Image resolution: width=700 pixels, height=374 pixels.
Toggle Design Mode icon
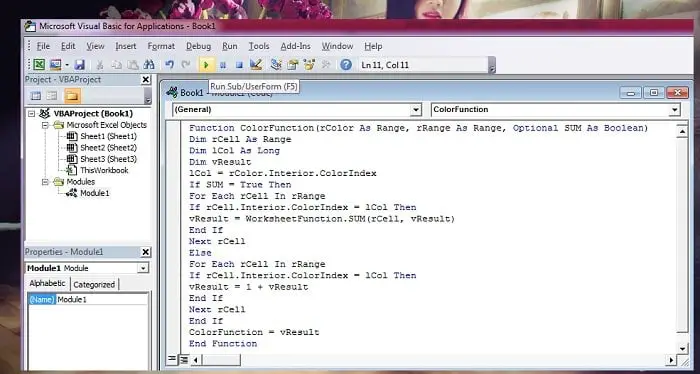[255, 65]
